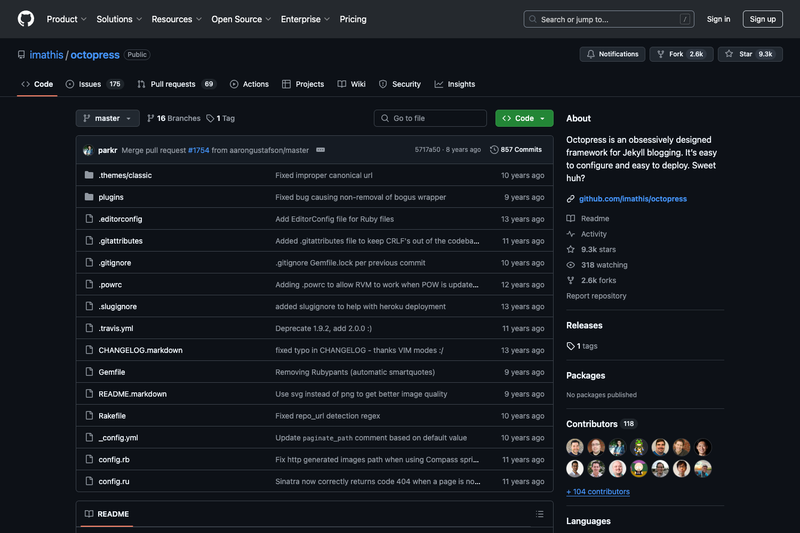Switch to the Projects tab
Screen dimensions: 800x533
303,84
